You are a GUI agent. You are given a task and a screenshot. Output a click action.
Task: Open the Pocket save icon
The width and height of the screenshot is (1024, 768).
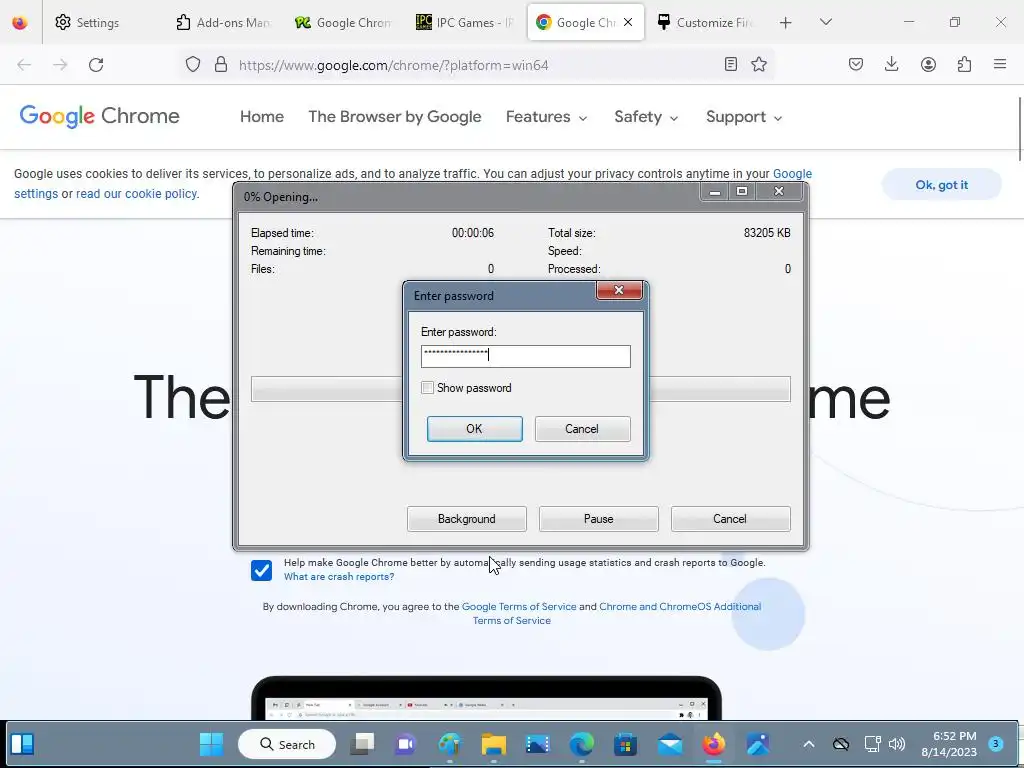[856, 64]
